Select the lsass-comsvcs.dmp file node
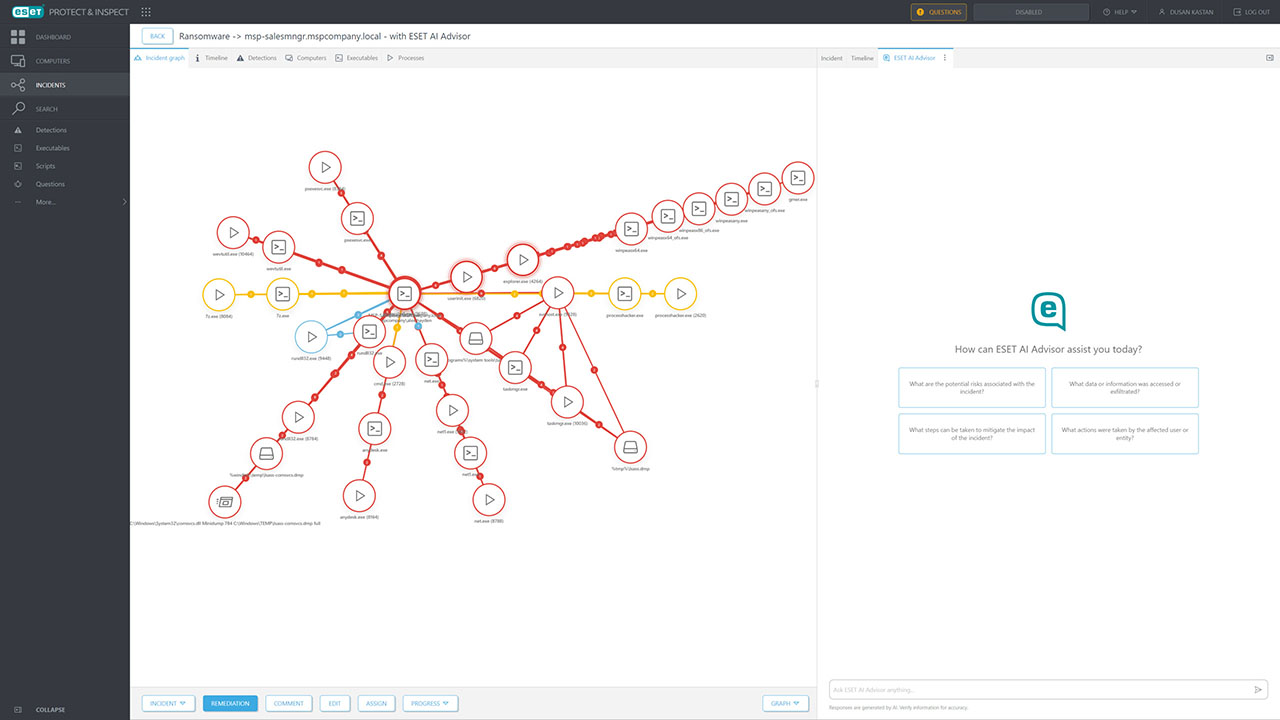Viewport: 1280px width, 720px height. (265, 455)
